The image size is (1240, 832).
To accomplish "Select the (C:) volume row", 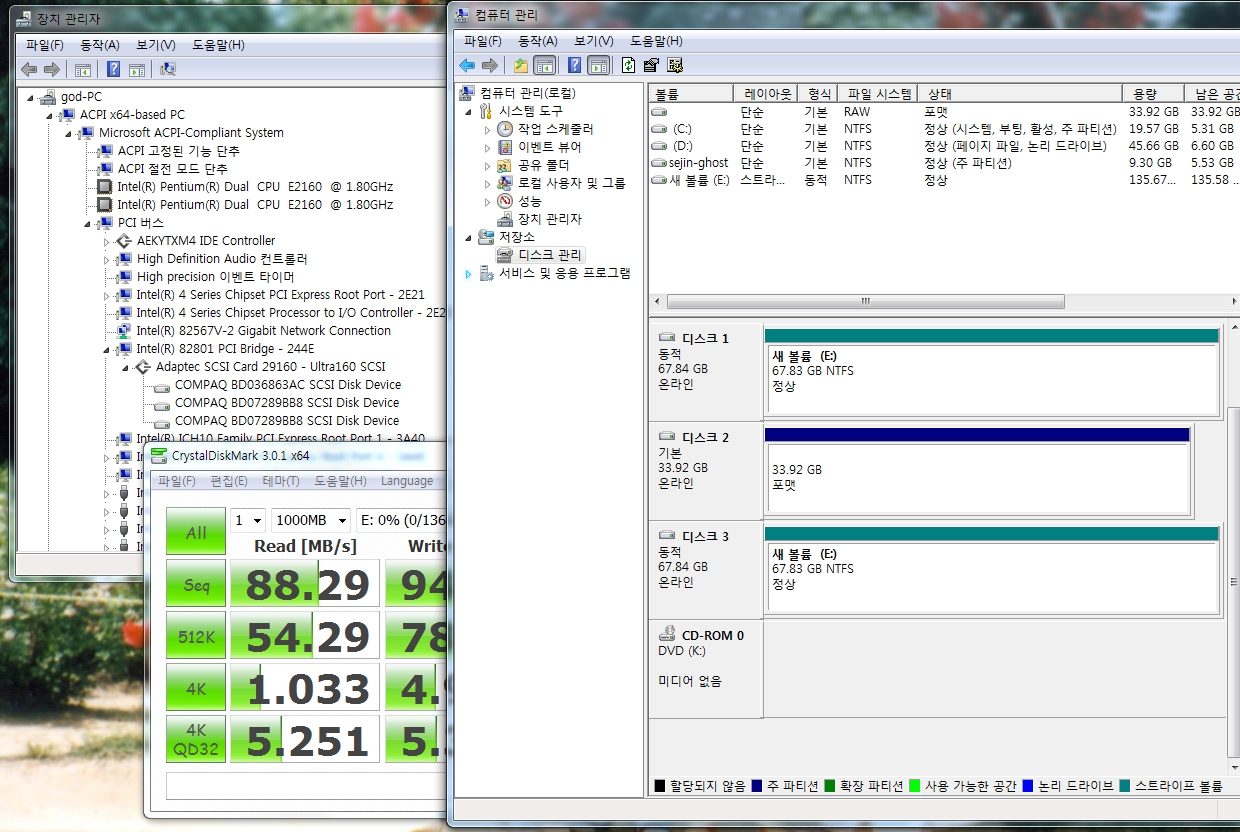I will click(x=945, y=129).
